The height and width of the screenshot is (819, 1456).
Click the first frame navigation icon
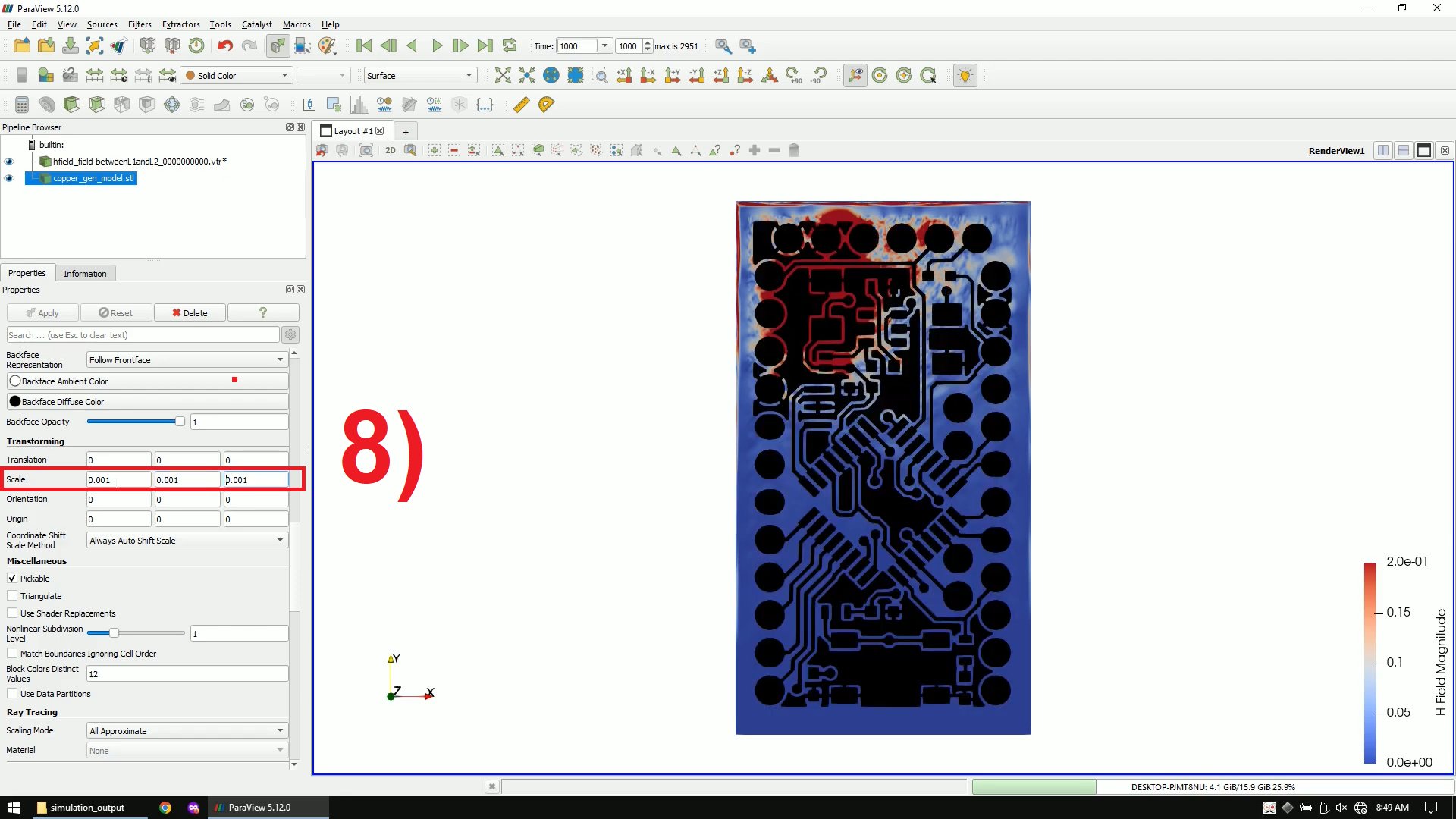[x=364, y=46]
